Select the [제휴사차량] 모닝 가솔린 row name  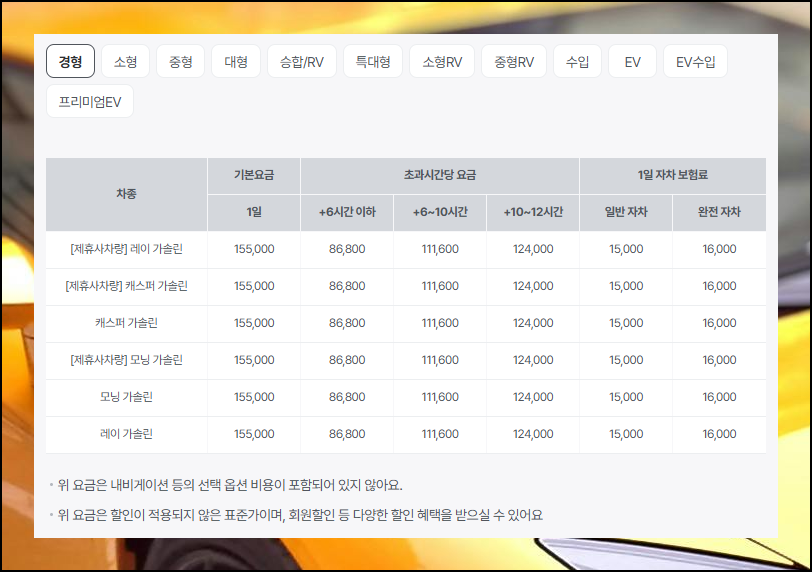(x=126, y=360)
